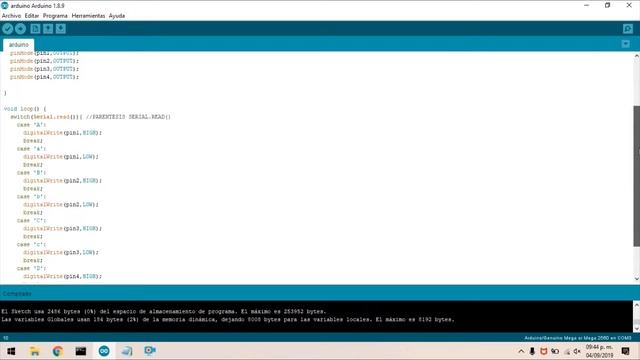Screen dimensions: 640x360
Task: Open the Editar menu
Action: (x=32, y=16)
